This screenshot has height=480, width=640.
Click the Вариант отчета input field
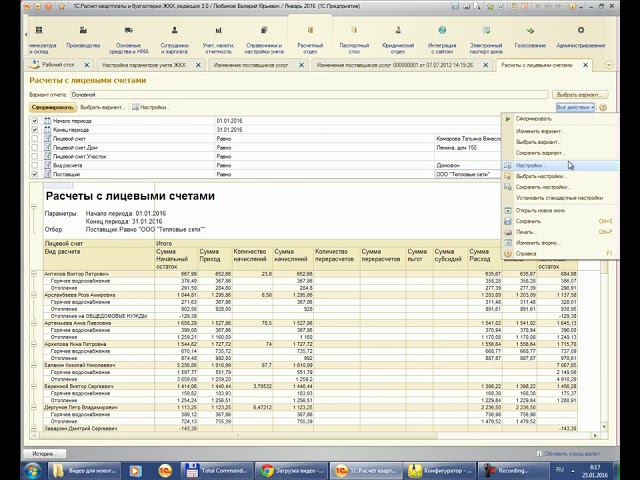click(309, 95)
